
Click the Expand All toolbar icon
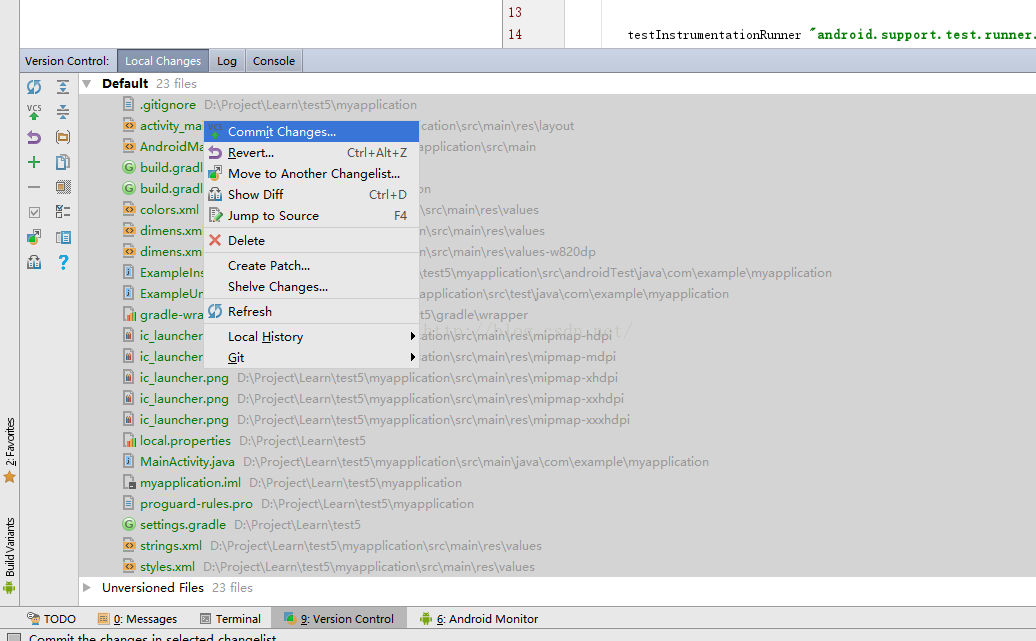[63, 87]
